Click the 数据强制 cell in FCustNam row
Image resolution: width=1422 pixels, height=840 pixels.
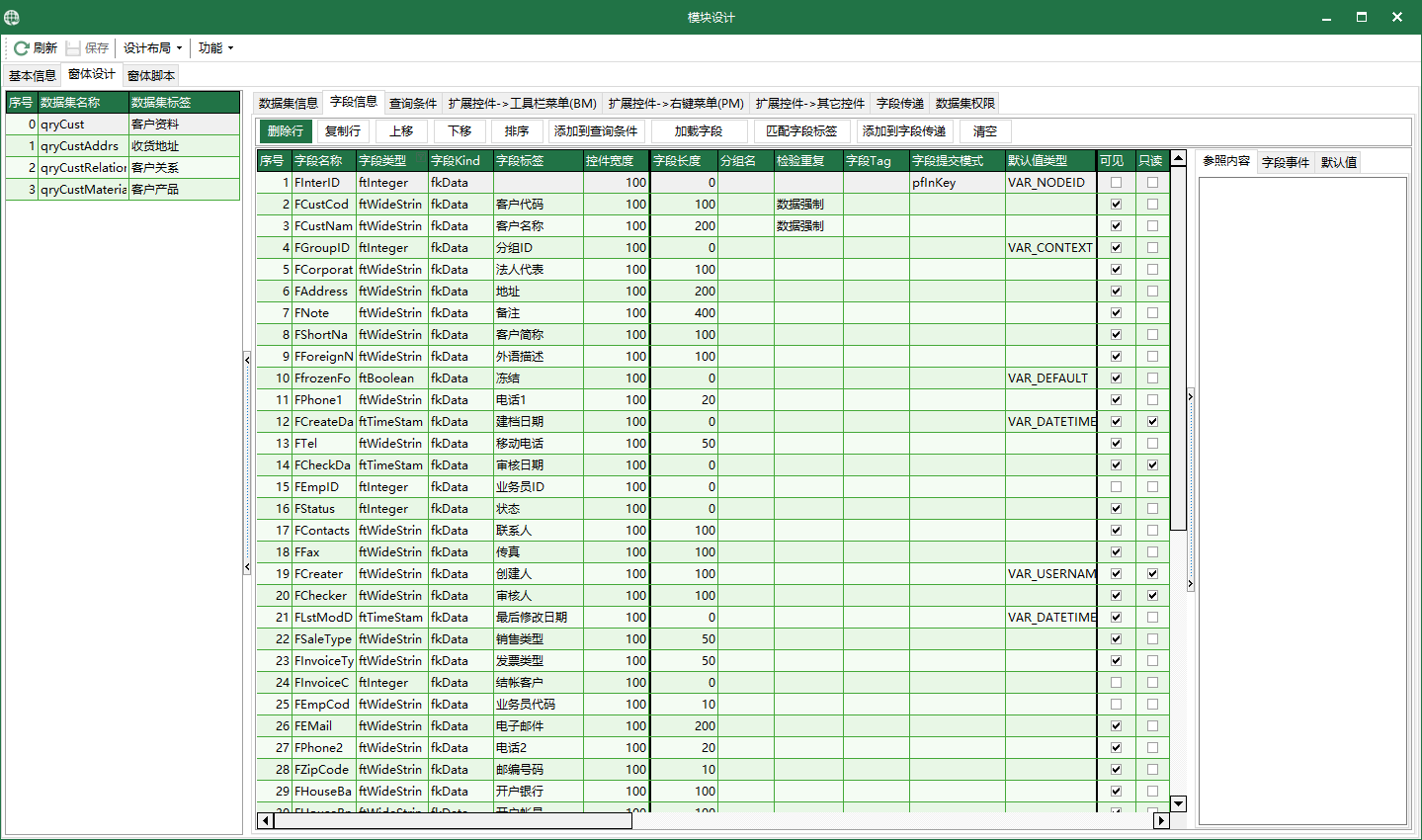[808, 225]
